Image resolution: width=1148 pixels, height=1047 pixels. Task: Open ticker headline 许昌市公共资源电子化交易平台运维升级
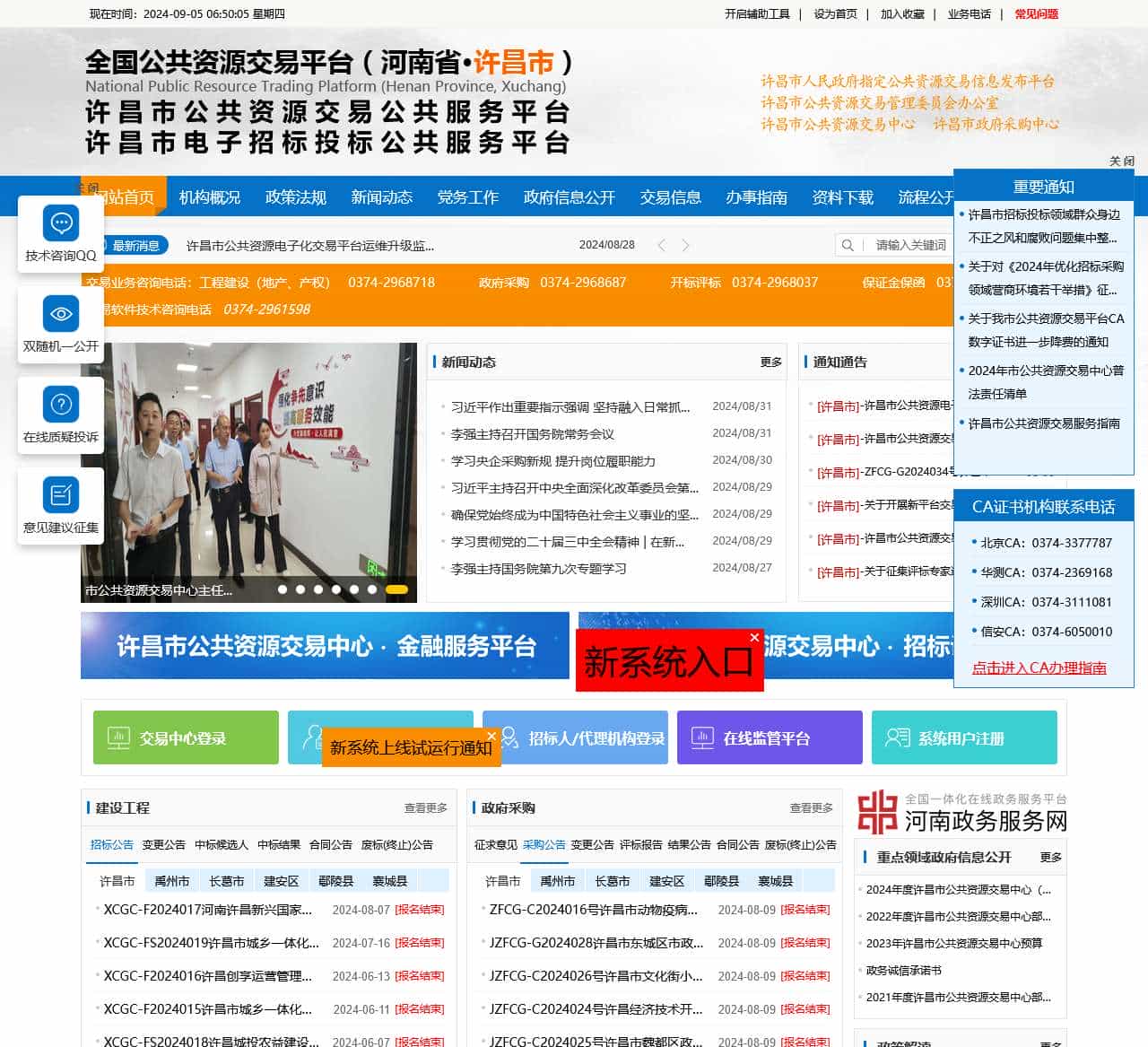[x=310, y=245]
